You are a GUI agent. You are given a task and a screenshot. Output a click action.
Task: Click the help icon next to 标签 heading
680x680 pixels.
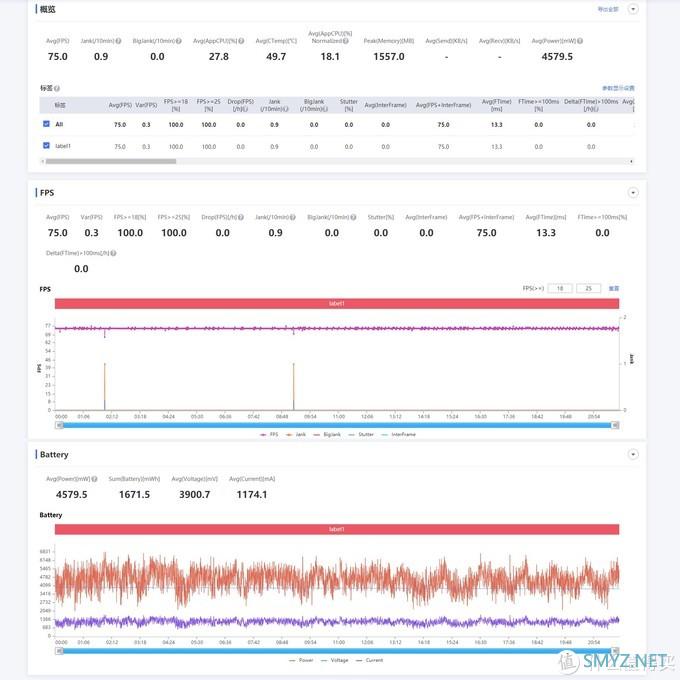pyautogui.click(x=57, y=88)
